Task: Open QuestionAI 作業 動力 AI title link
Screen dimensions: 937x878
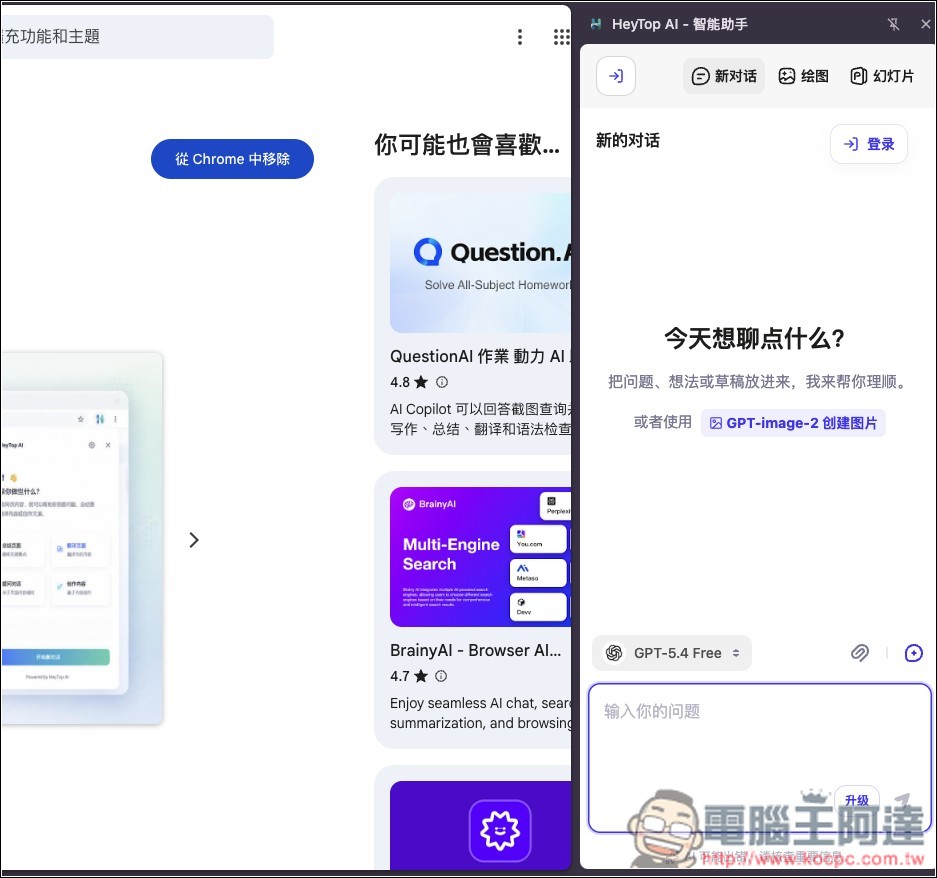Action: pos(480,356)
